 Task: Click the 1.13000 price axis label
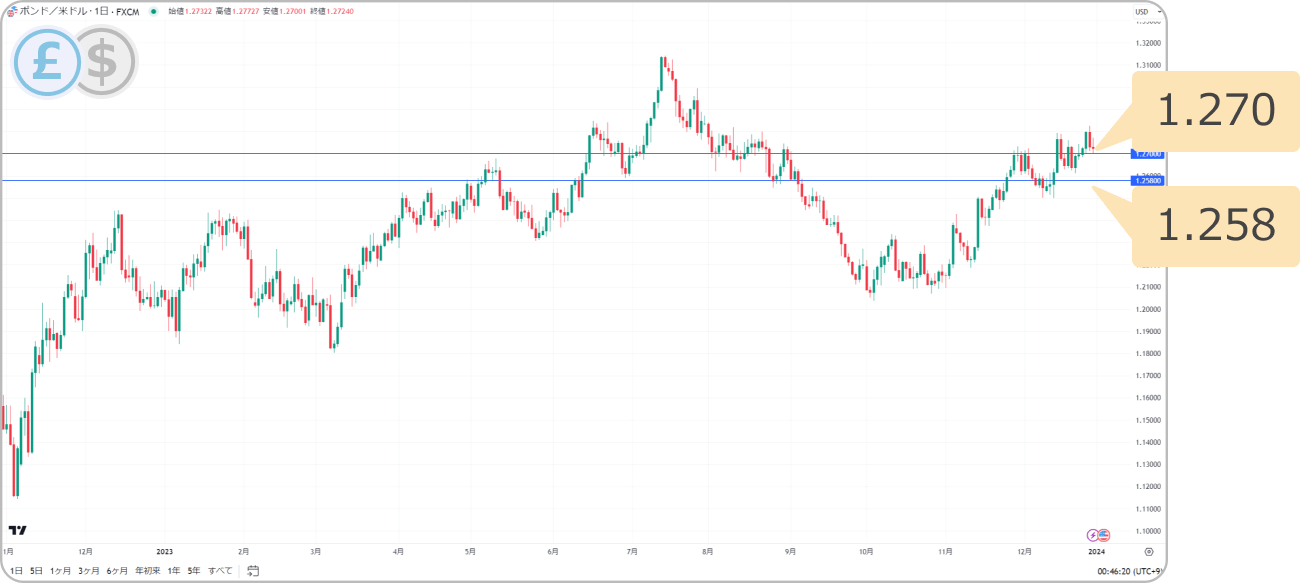pyautogui.click(x=1147, y=464)
